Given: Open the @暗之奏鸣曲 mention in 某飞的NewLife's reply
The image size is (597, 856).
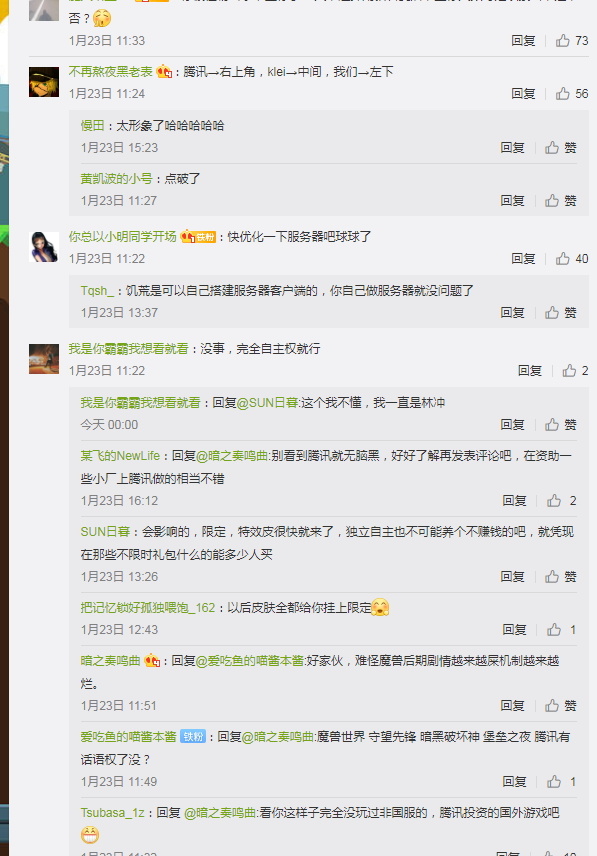Looking at the screenshot, I should [232, 455].
